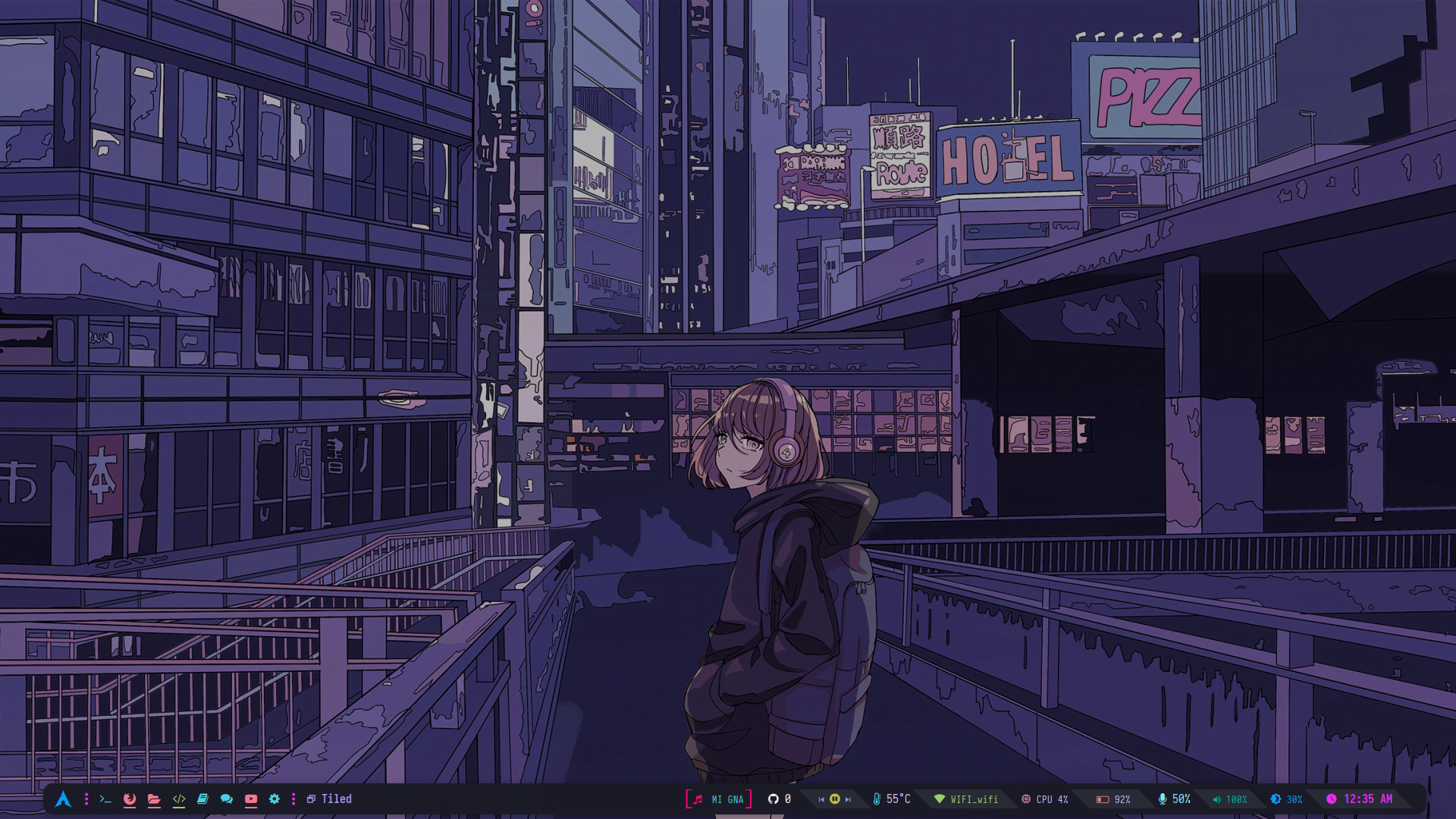Go to the chat workspace icon
1456x819 pixels.
click(x=226, y=799)
